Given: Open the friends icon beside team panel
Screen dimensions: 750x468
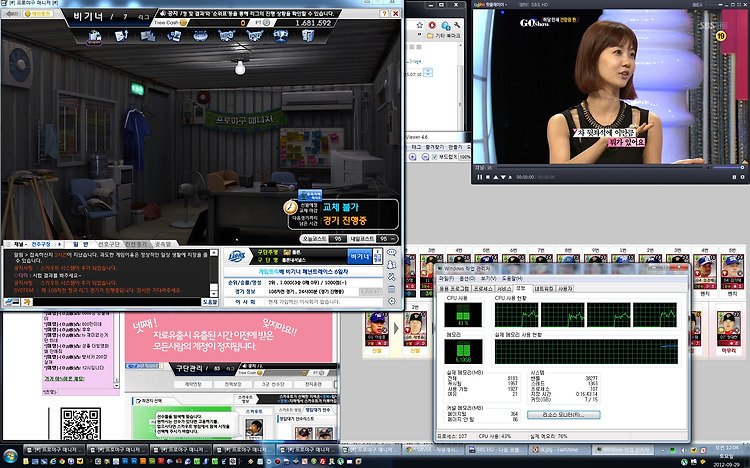Looking at the screenshot, I should (x=392, y=265).
